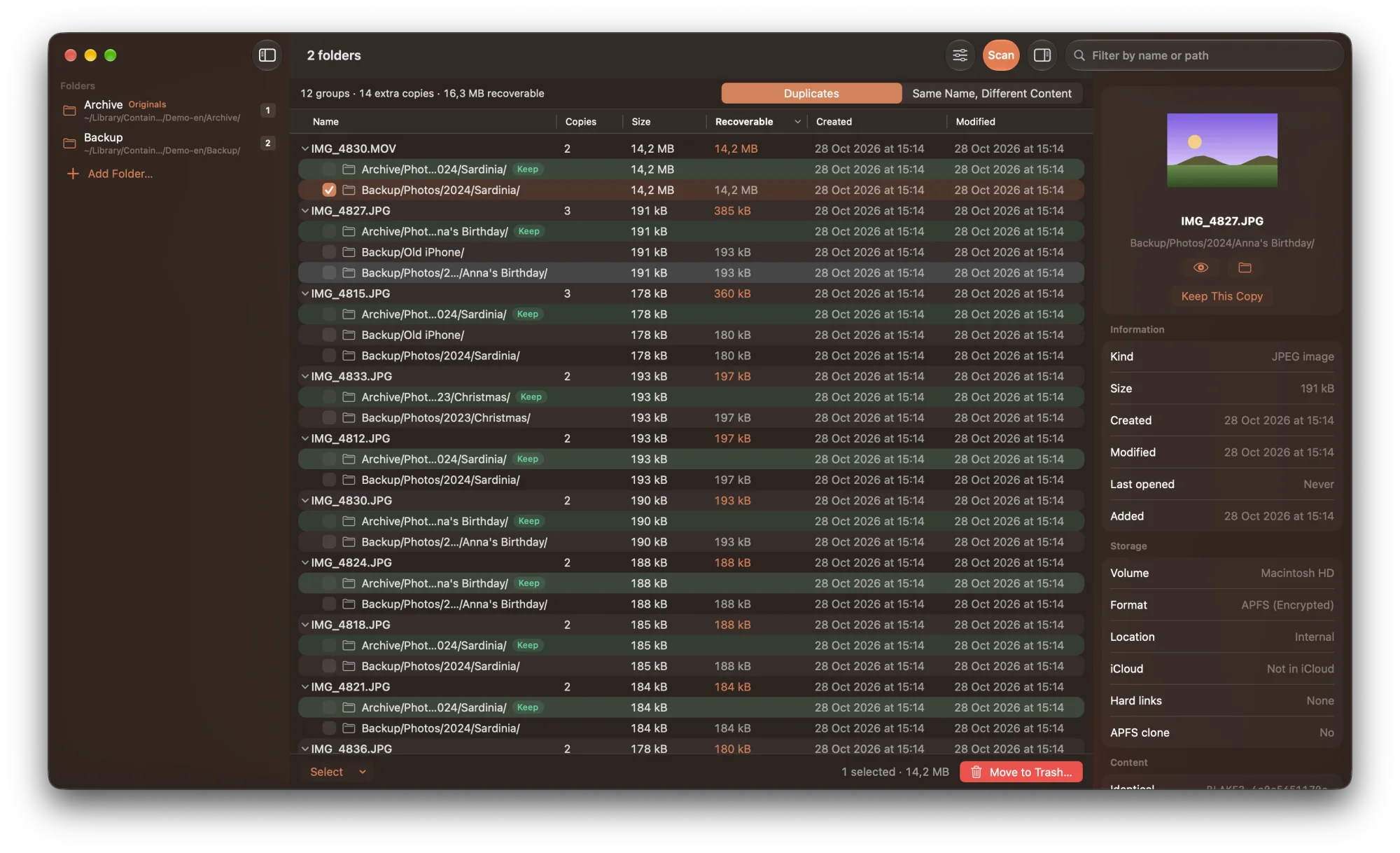
Task: Click the IMG_4827.JPG preview thumbnail
Action: pyautogui.click(x=1221, y=150)
